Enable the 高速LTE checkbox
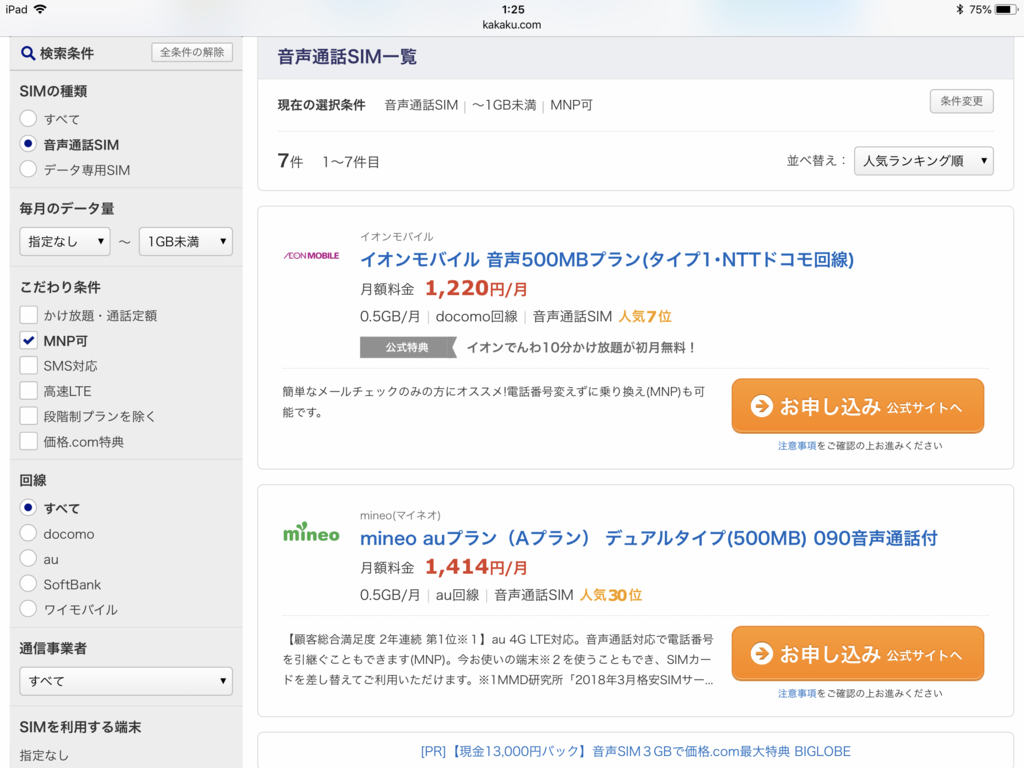 pos(28,391)
